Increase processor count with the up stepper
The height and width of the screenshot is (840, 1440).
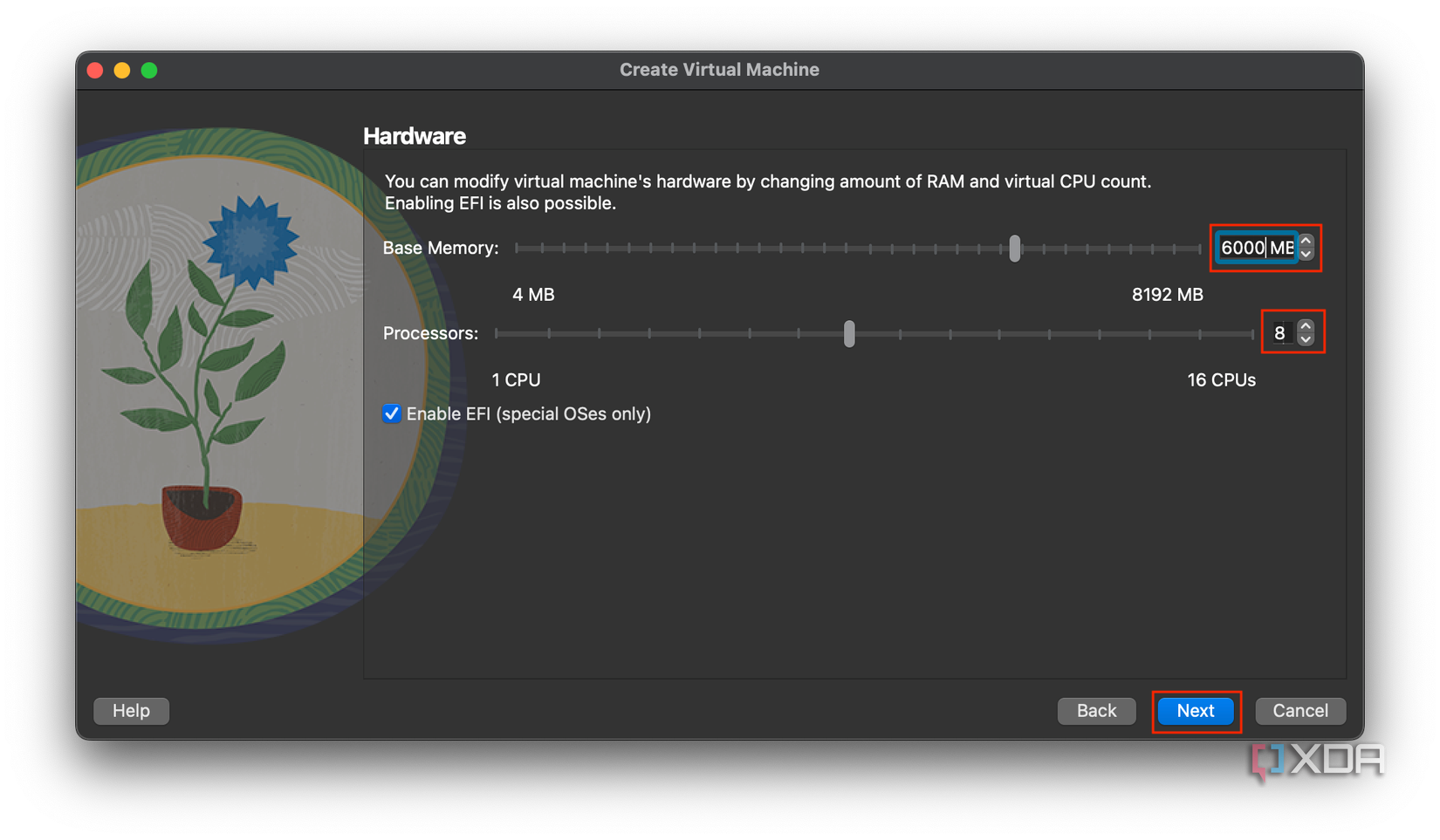pos(1306,325)
